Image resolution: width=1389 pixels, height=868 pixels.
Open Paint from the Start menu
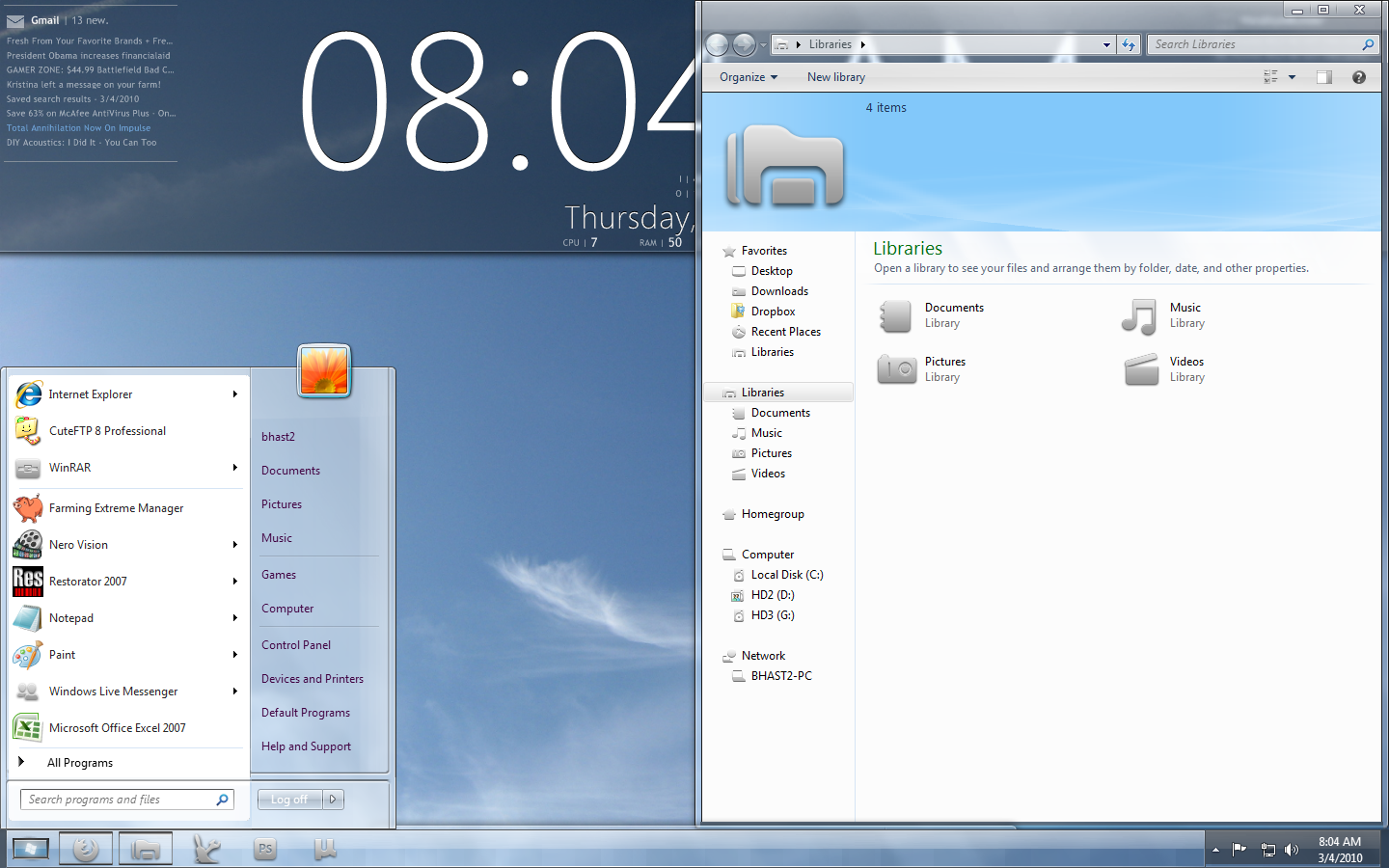[125, 655]
